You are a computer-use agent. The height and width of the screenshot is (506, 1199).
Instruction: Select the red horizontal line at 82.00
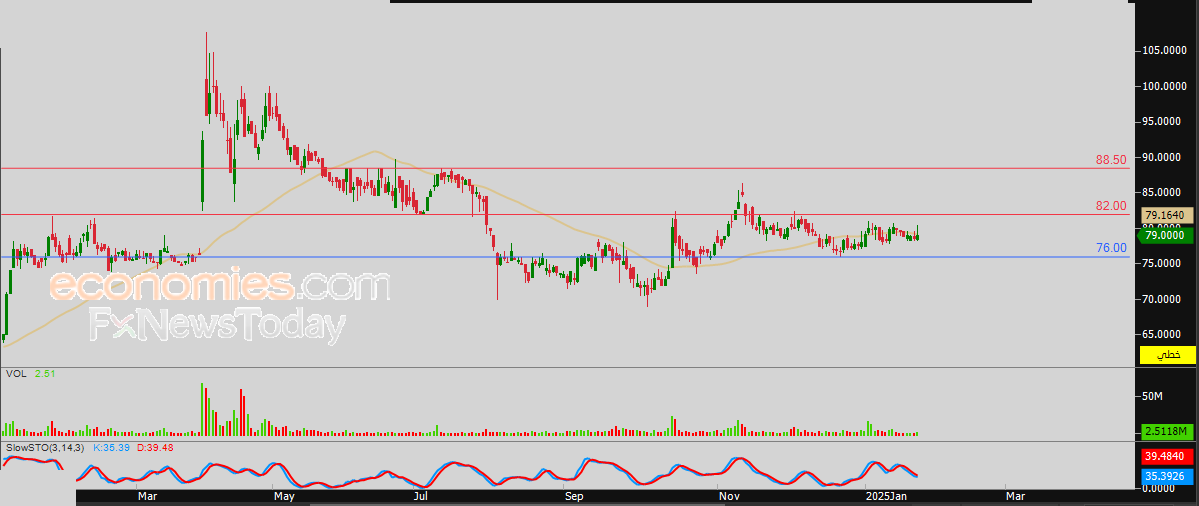[566, 215]
